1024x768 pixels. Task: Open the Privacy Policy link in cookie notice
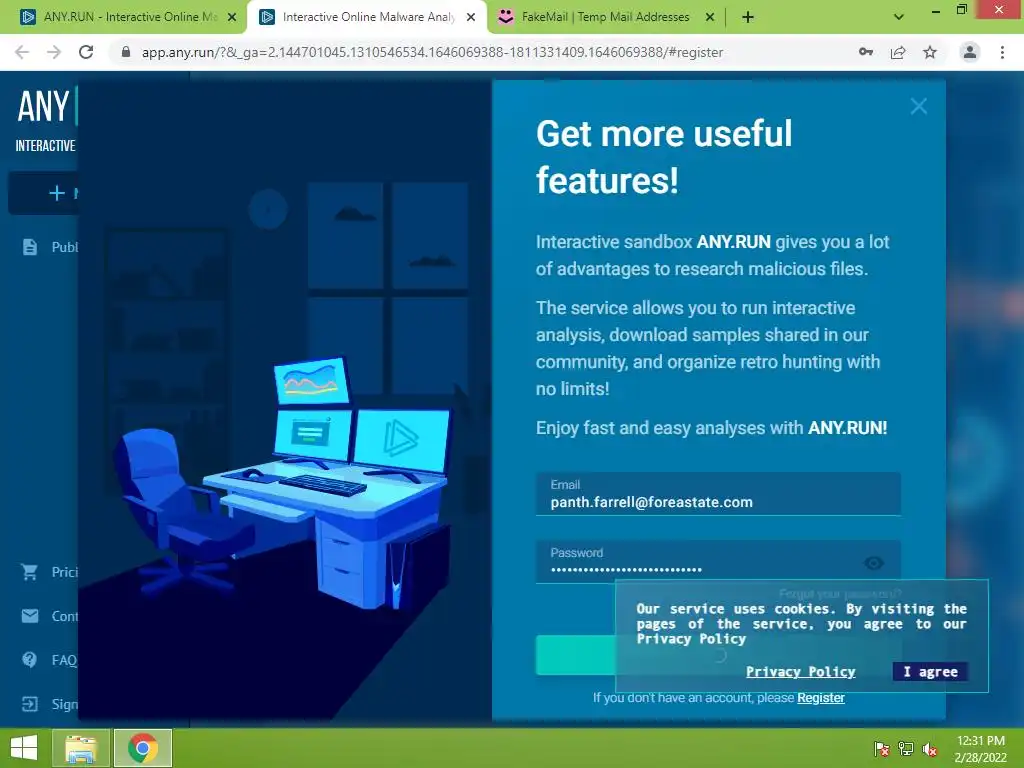pos(801,671)
